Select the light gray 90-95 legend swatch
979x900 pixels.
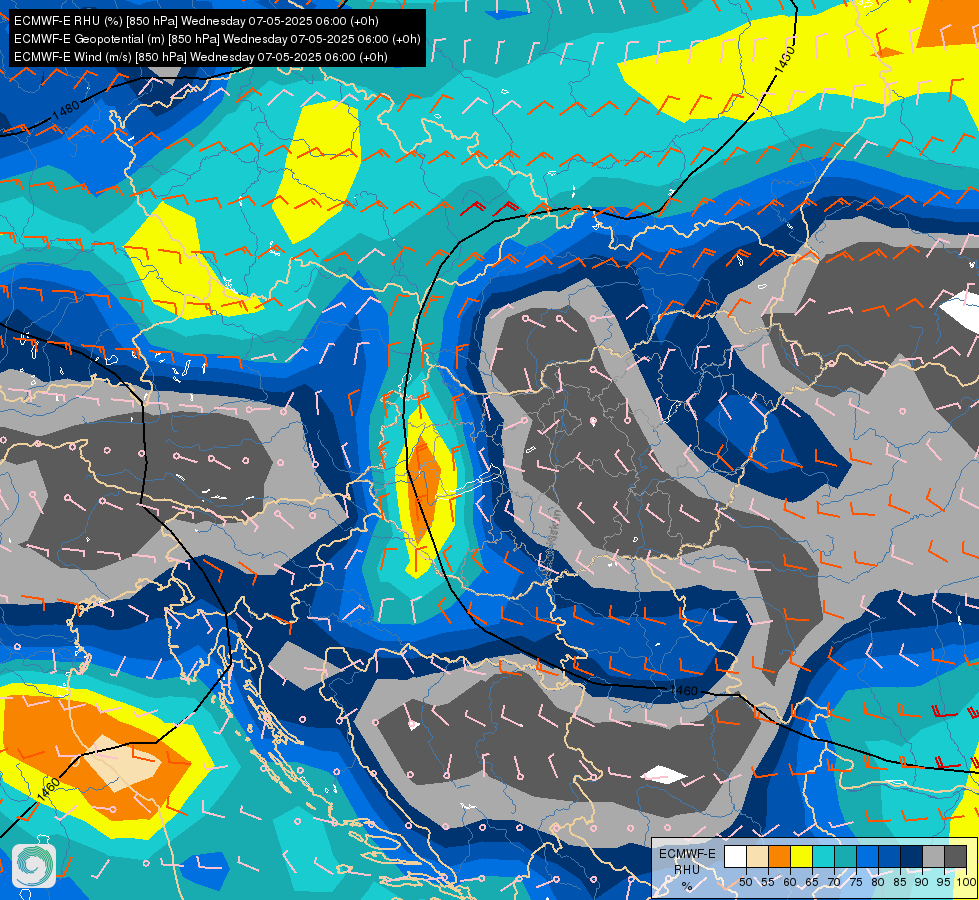coord(933,856)
